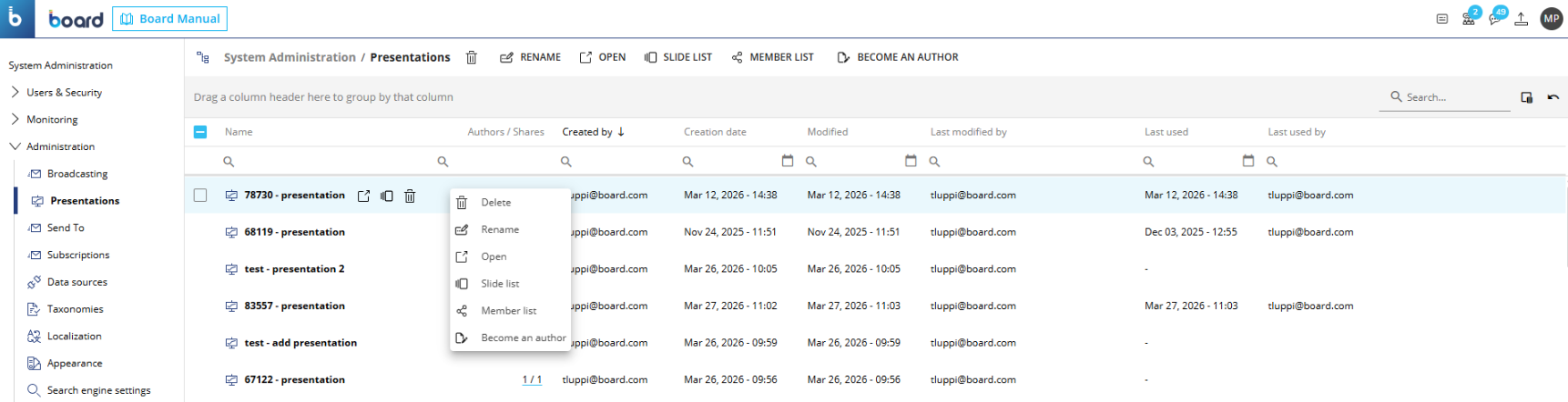This screenshot has width=1568, height=402.
Task: Open the messages icon with badge 49
Action: pyautogui.click(x=1496, y=17)
